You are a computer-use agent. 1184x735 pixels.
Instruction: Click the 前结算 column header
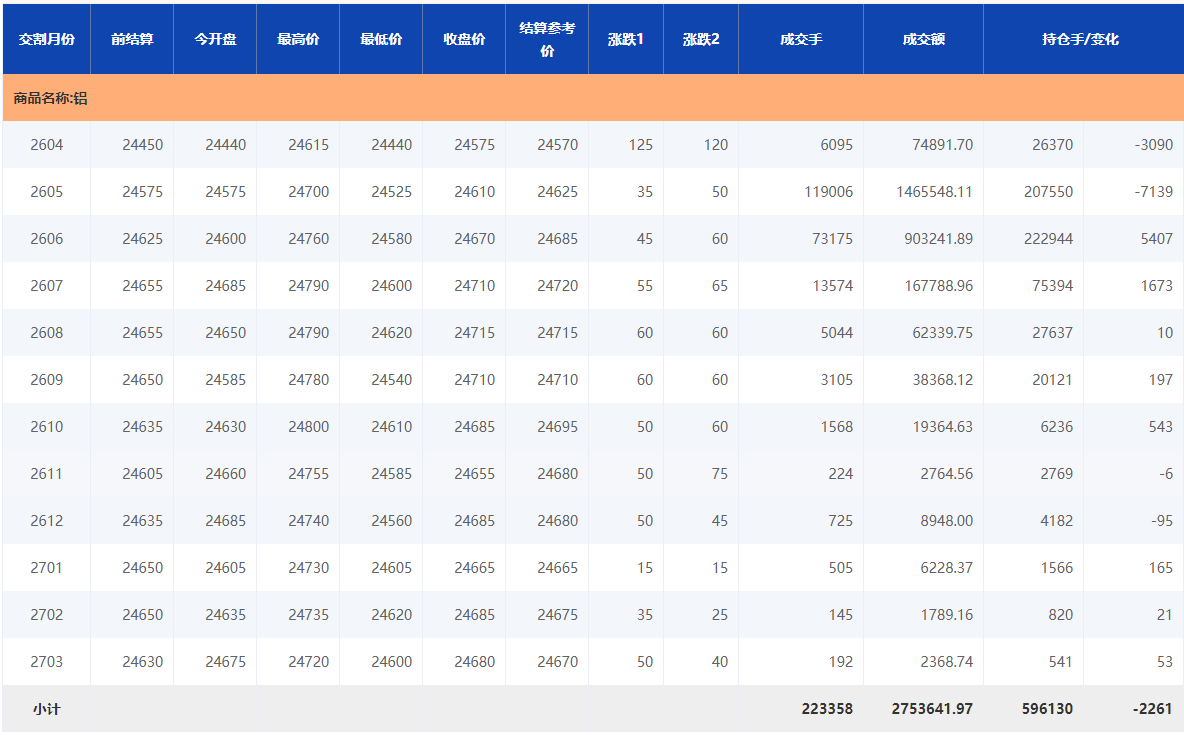pyautogui.click(x=132, y=39)
